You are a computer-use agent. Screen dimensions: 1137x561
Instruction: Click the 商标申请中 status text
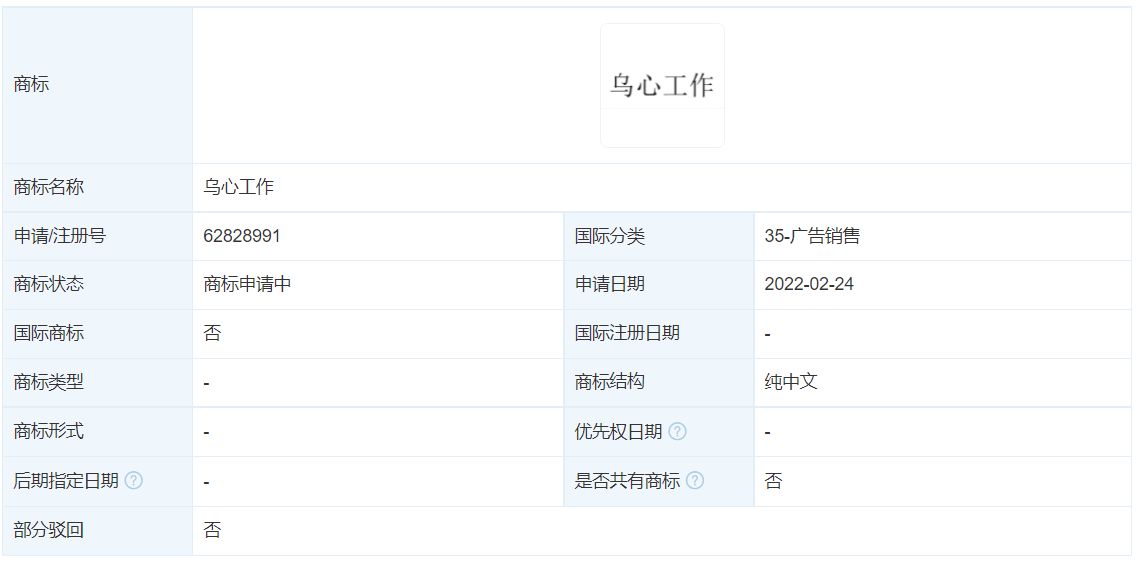[x=247, y=284]
